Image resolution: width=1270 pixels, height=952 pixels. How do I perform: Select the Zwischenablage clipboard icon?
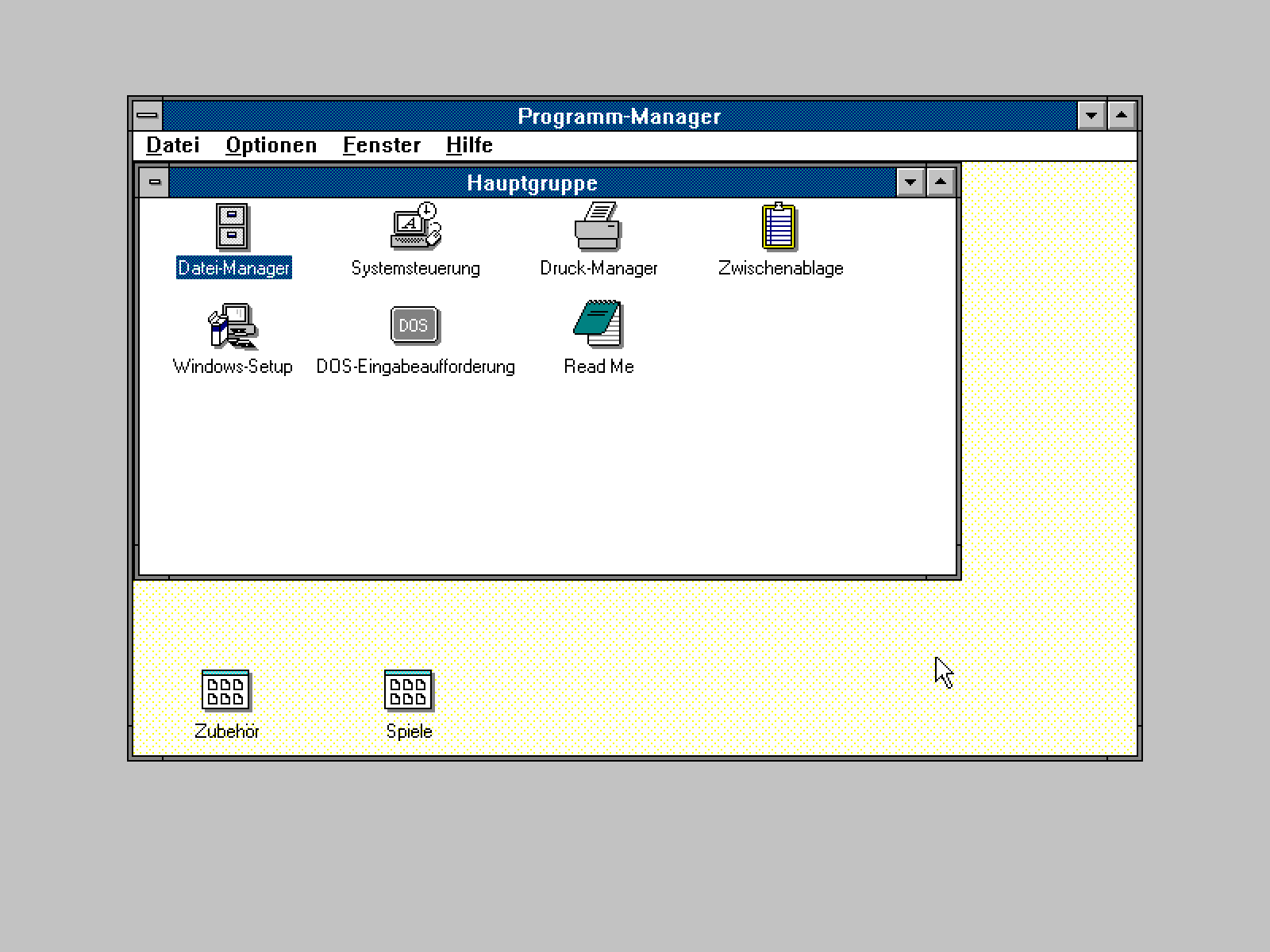pos(779,226)
